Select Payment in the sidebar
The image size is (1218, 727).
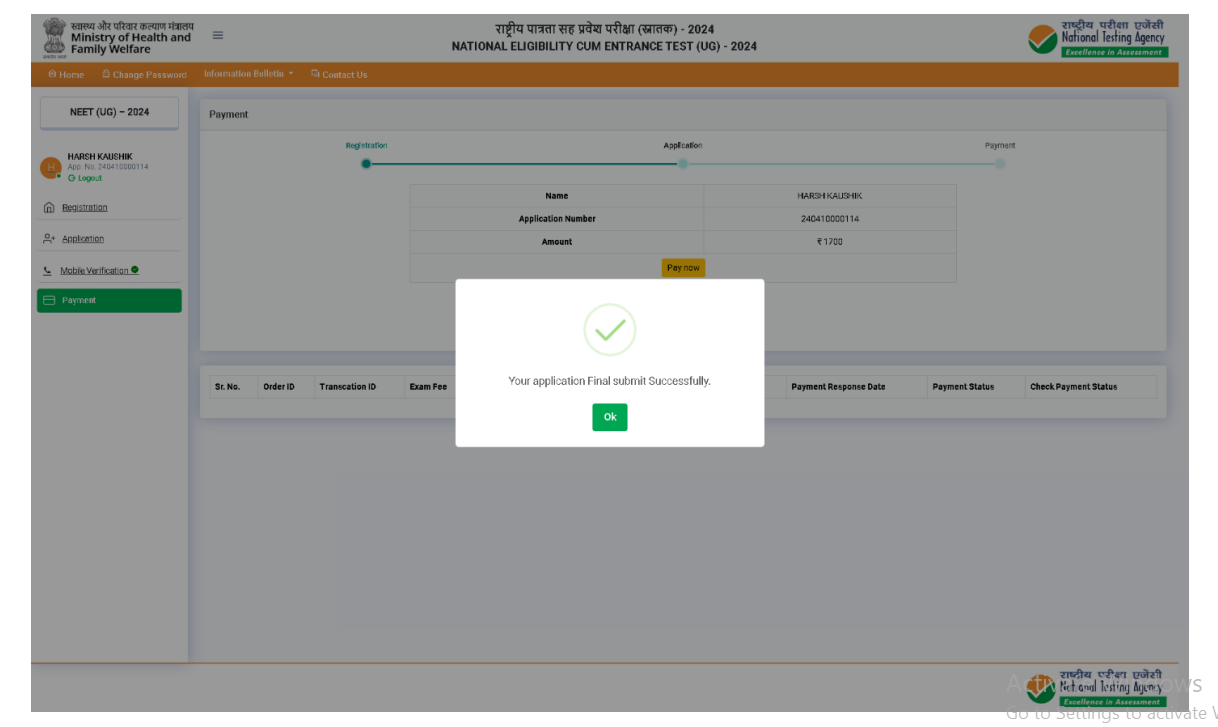(109, 300)
